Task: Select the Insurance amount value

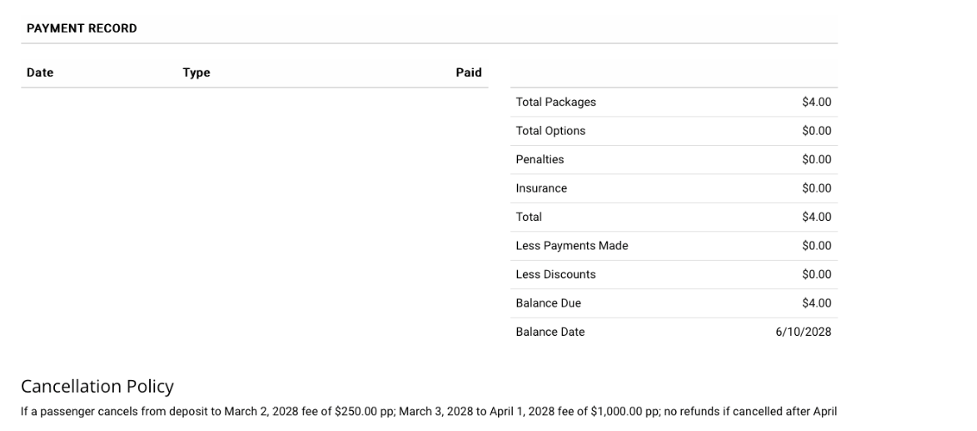Action: (x=816, y=189)
